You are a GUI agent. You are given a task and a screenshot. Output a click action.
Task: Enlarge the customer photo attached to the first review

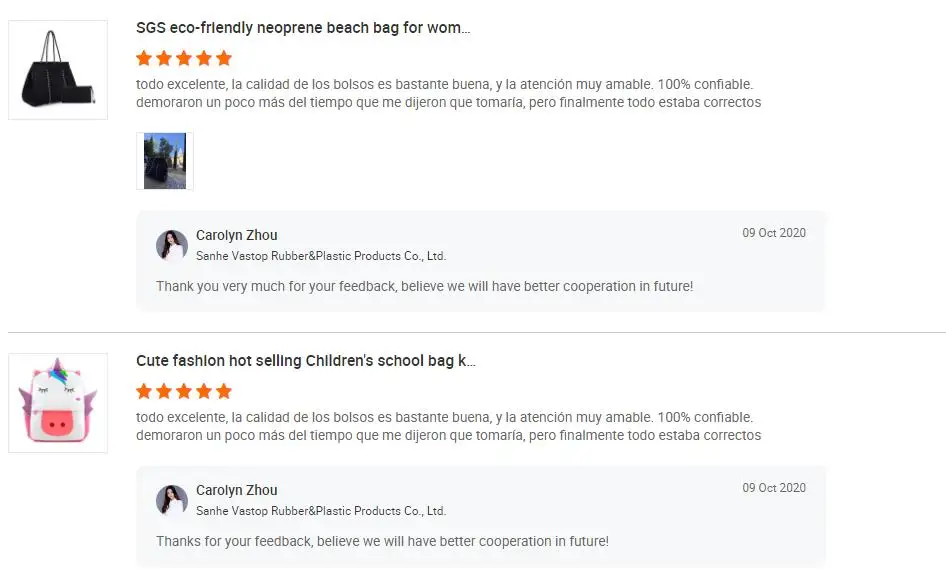pyautogui.click(x=164, y=160)
